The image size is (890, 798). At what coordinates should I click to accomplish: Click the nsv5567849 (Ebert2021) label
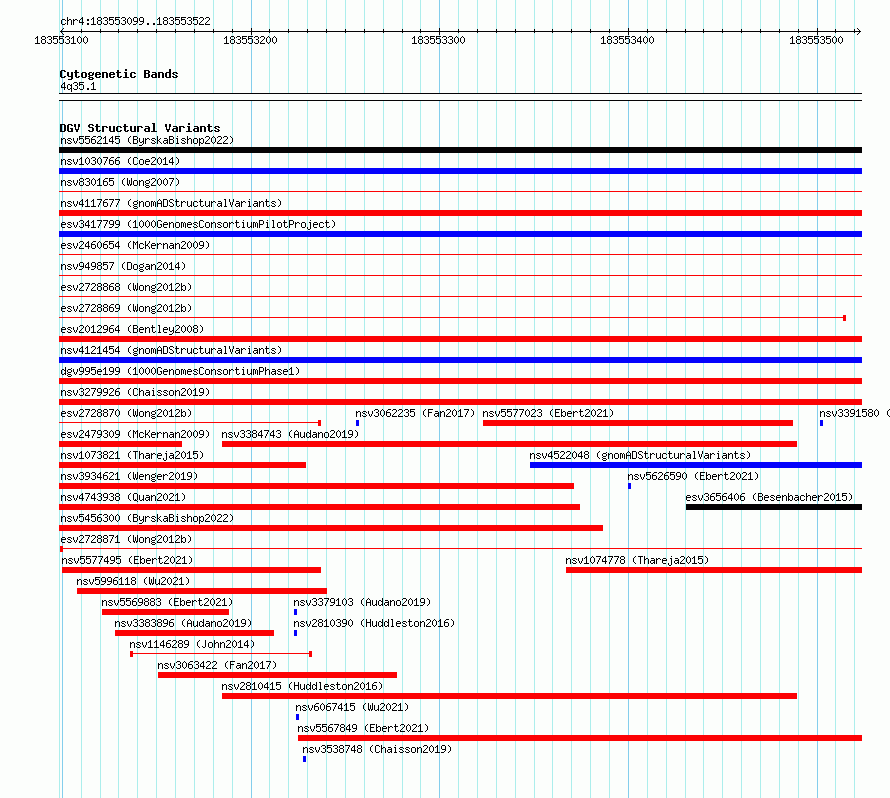pos(363,728)
